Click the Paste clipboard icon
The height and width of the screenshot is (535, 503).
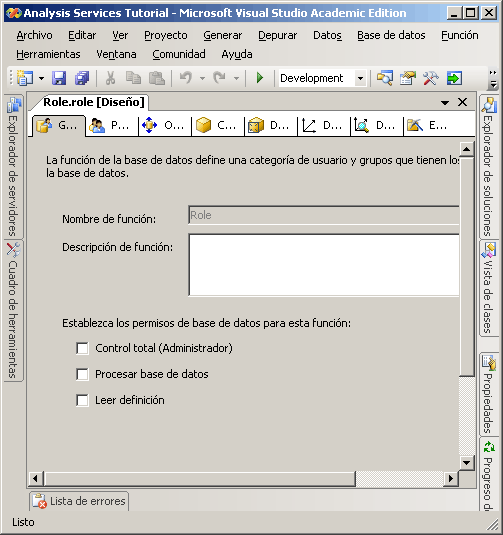(x=157, y=78)
